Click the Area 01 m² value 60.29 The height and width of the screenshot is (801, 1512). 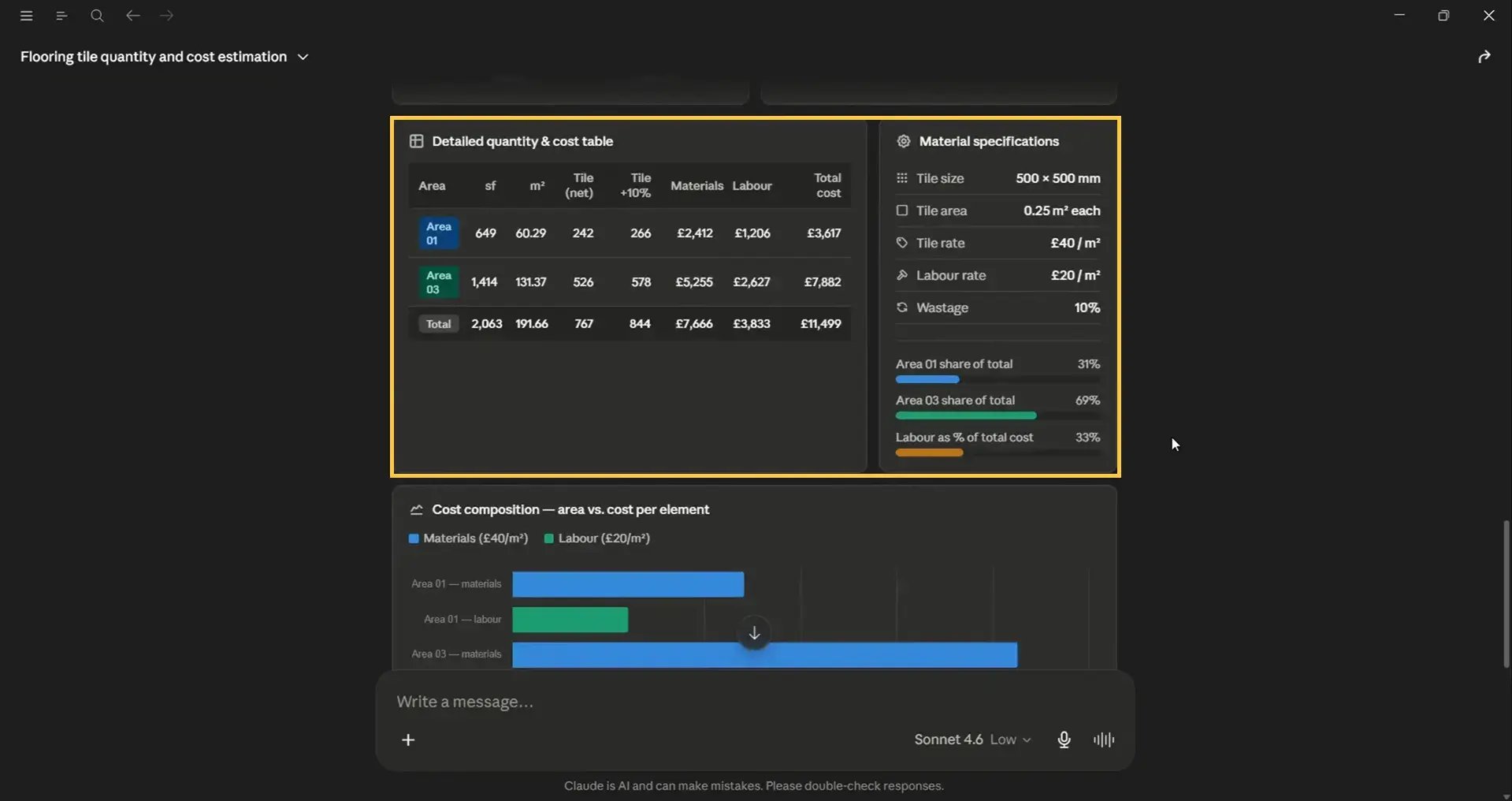[530, 233]
